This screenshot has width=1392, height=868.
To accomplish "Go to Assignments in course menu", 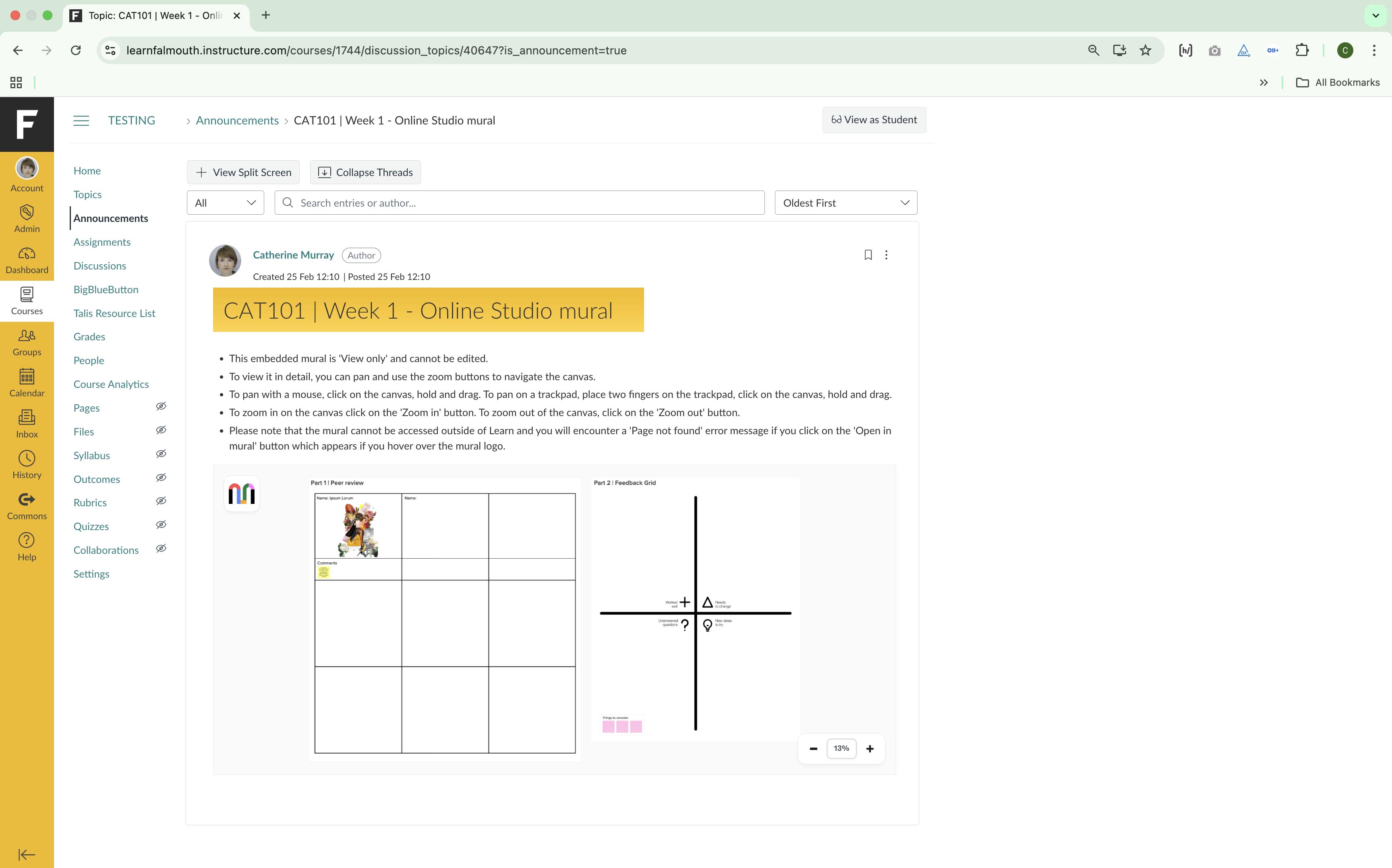I will 101,242.
